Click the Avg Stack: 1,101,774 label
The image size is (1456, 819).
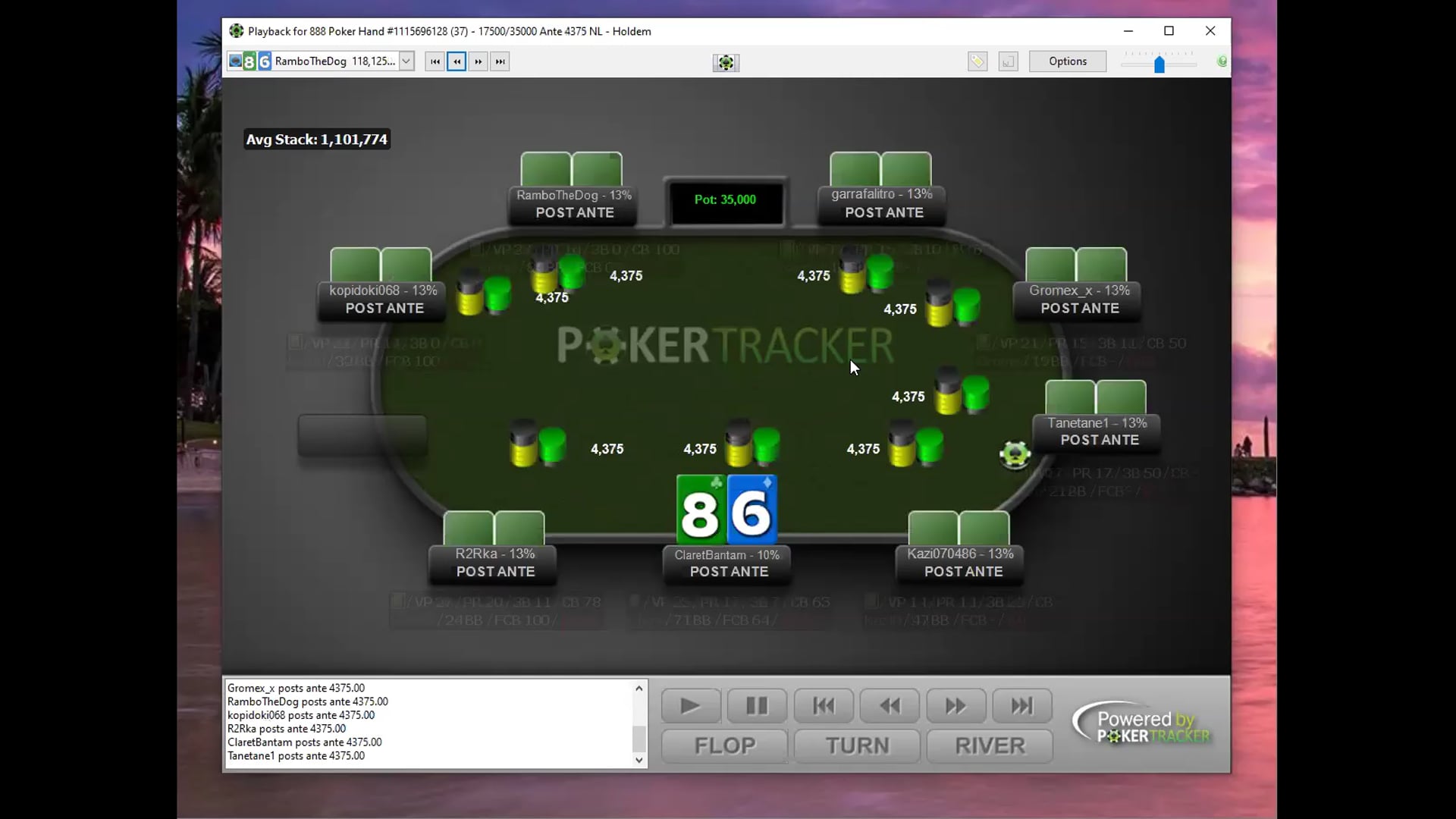316,140
